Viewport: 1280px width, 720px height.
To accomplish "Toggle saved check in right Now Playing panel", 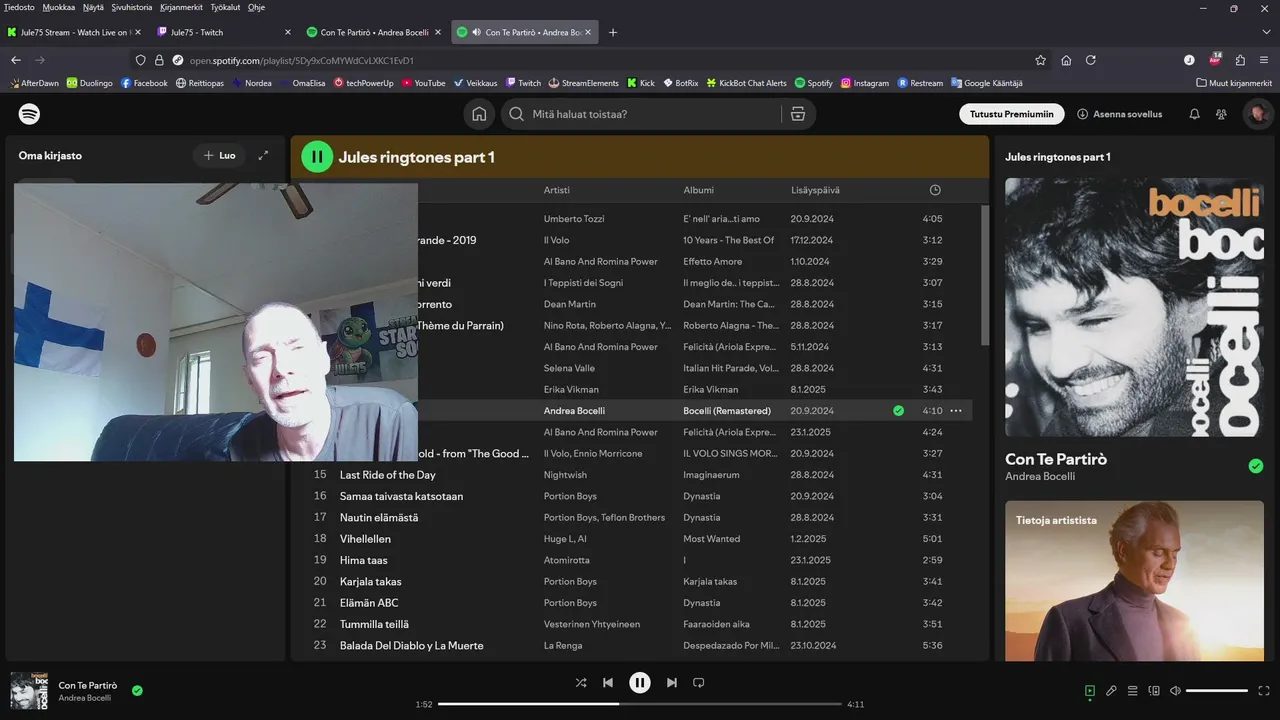I will coord(1256,466).
